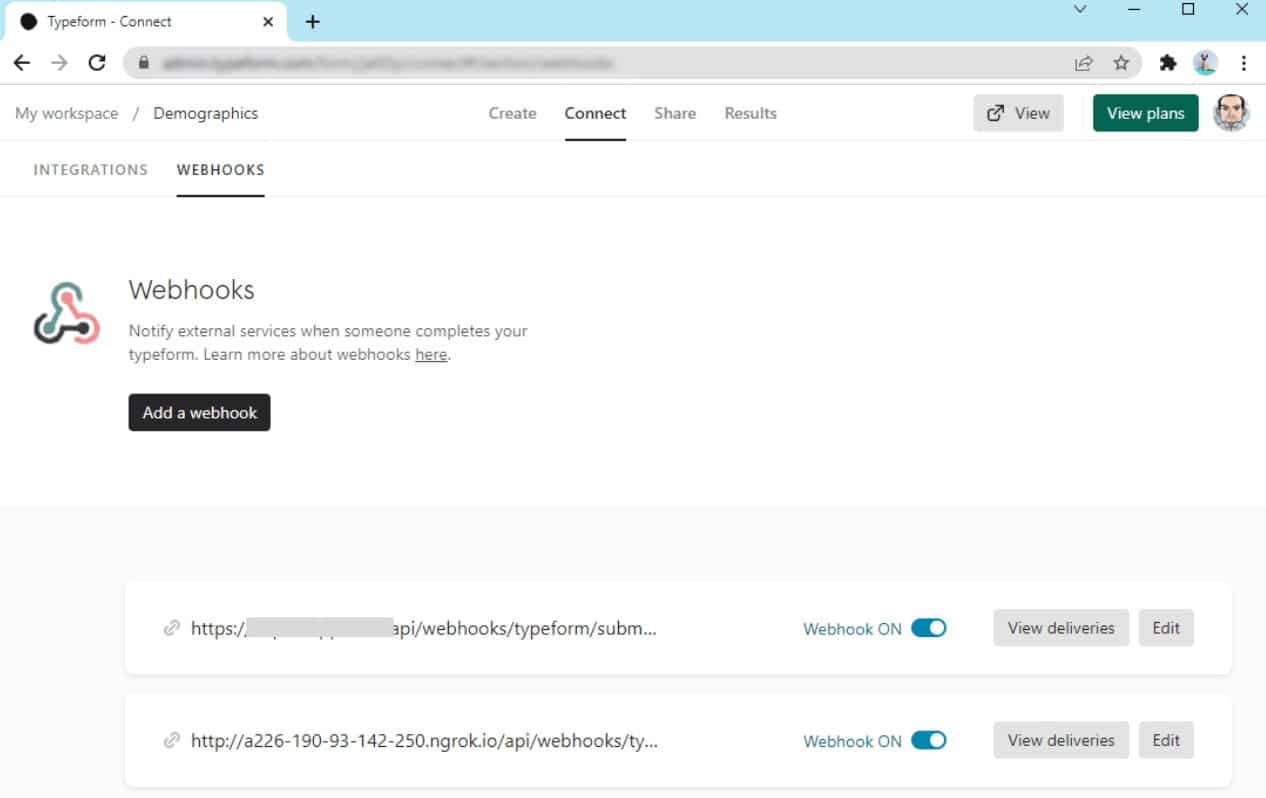1266x798 pixels.
Task: Bookmark the page with star icon
Action: pyautogui.click(x=1121, y=63)
